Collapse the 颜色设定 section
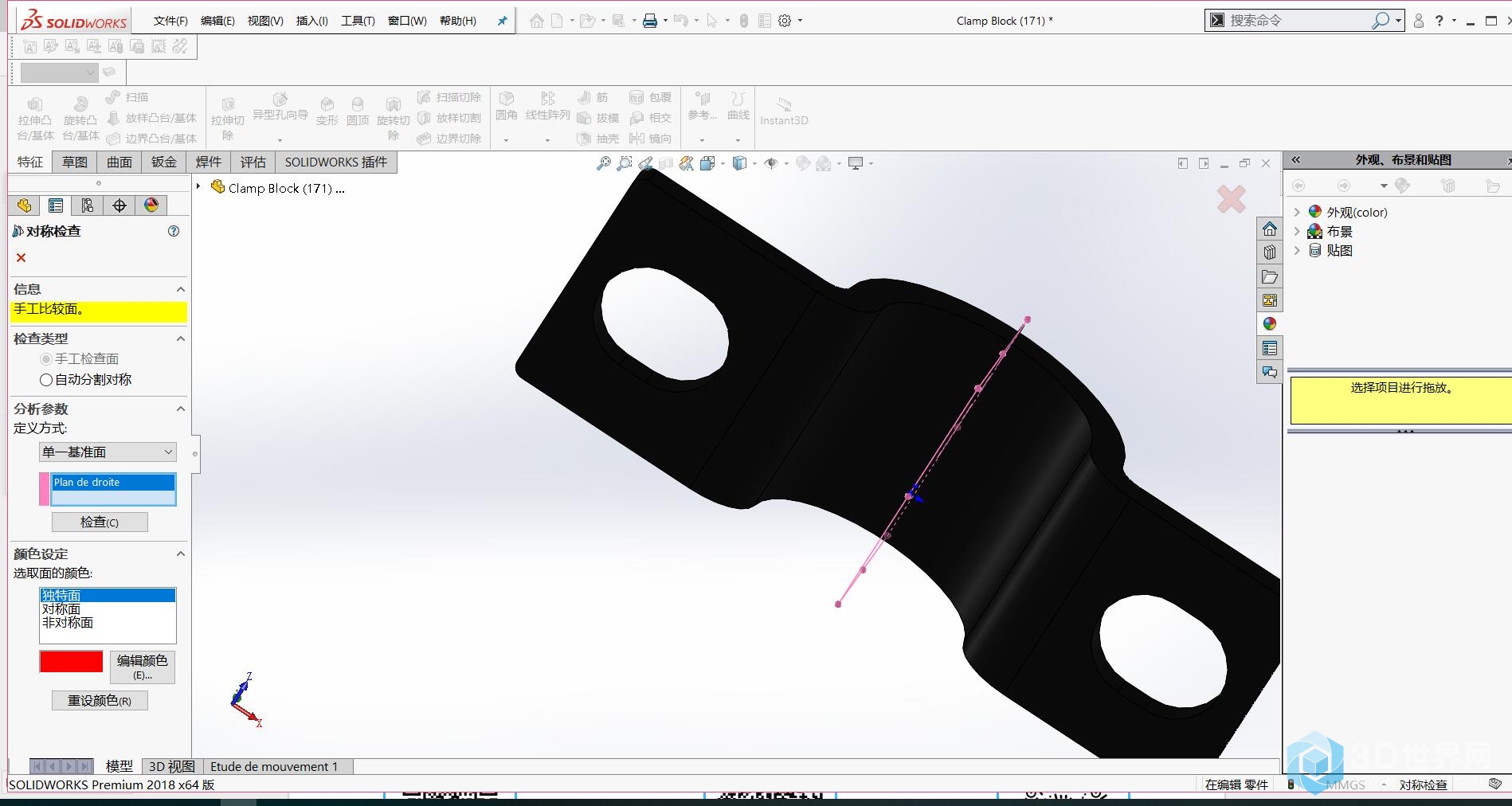 [181, 554]
